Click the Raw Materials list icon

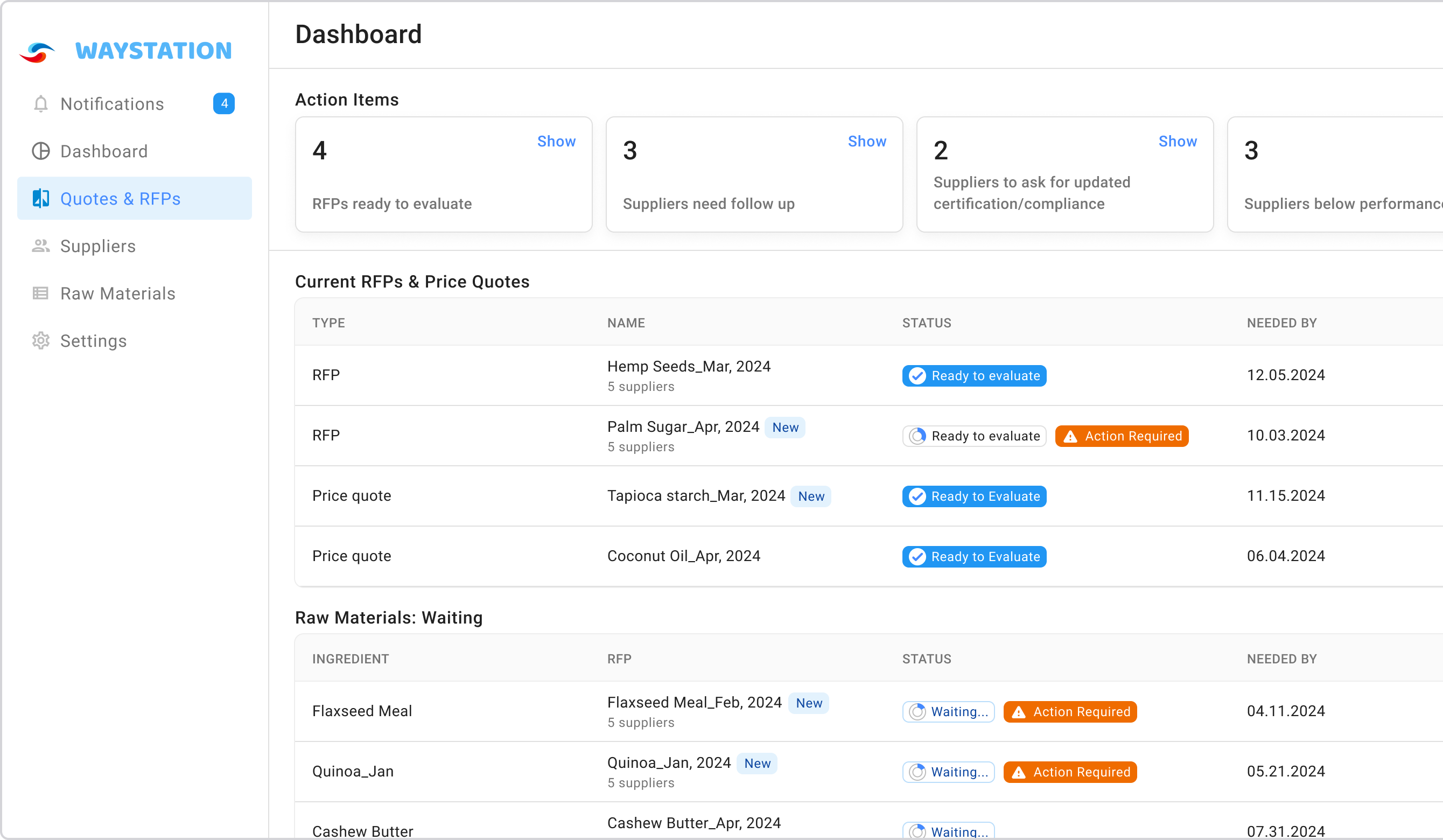pos(41,293)
